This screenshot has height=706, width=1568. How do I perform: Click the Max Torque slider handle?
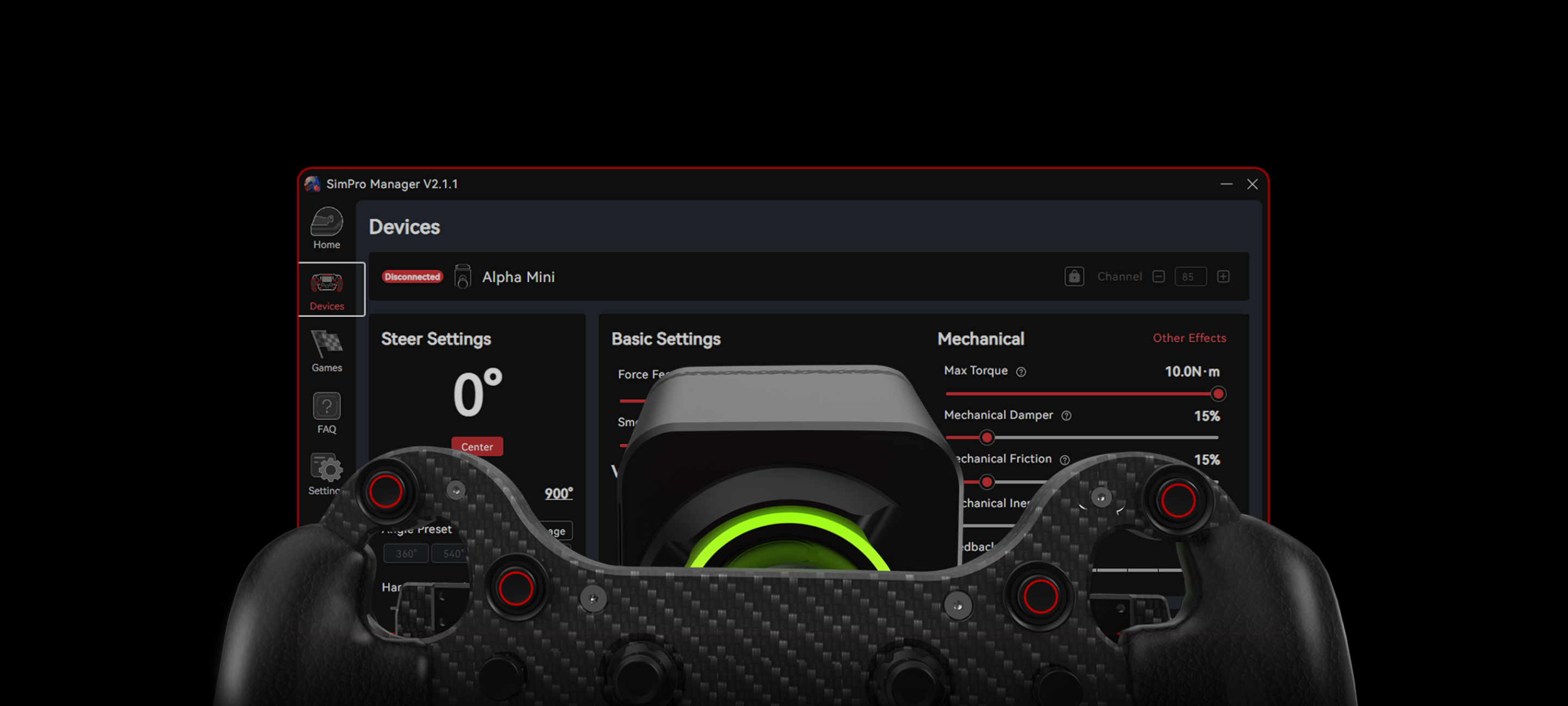coord(1217,394)
